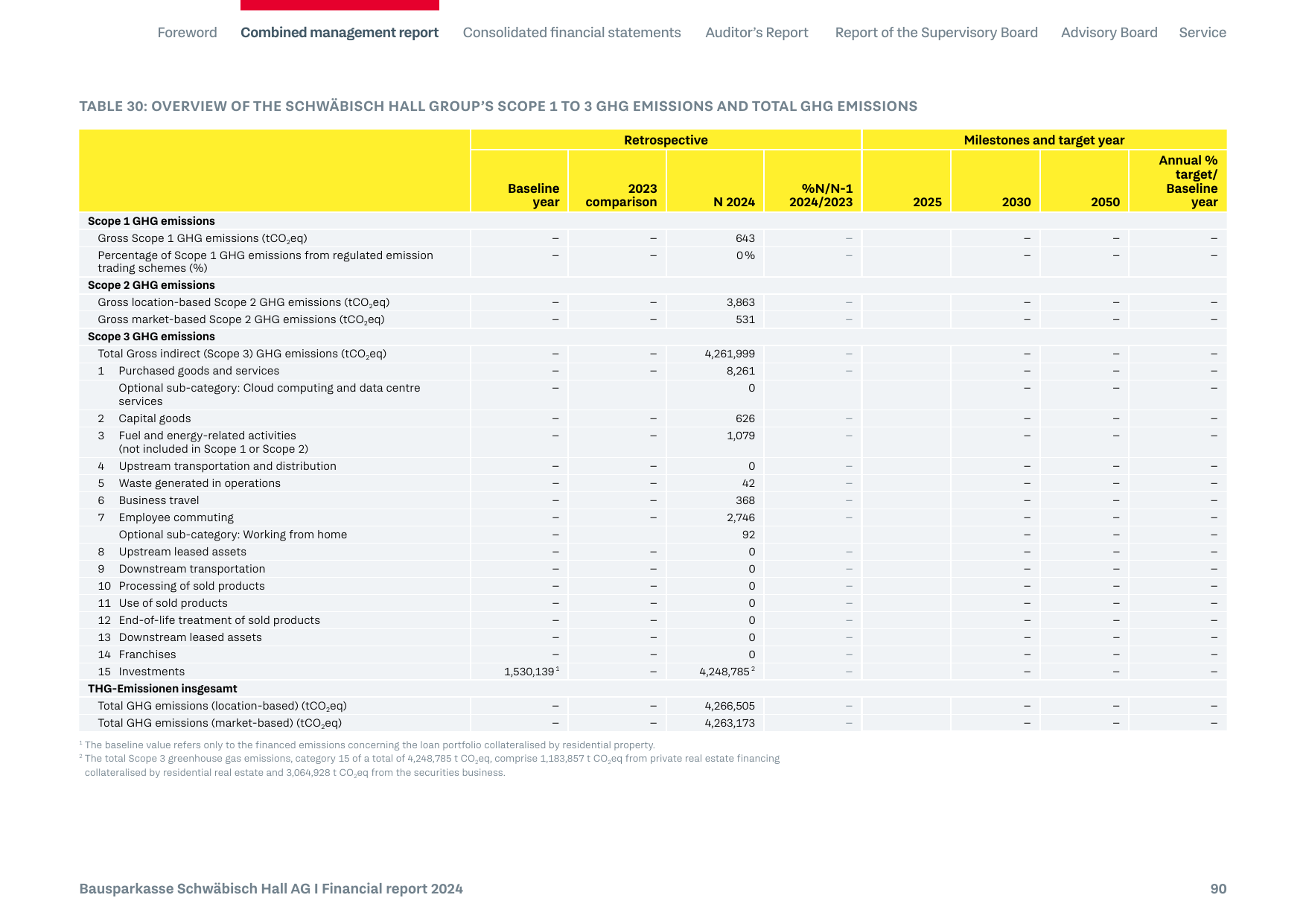Click the Total Gross indirect value 4,261,999
1306x924 pixels.
point(730,354)
